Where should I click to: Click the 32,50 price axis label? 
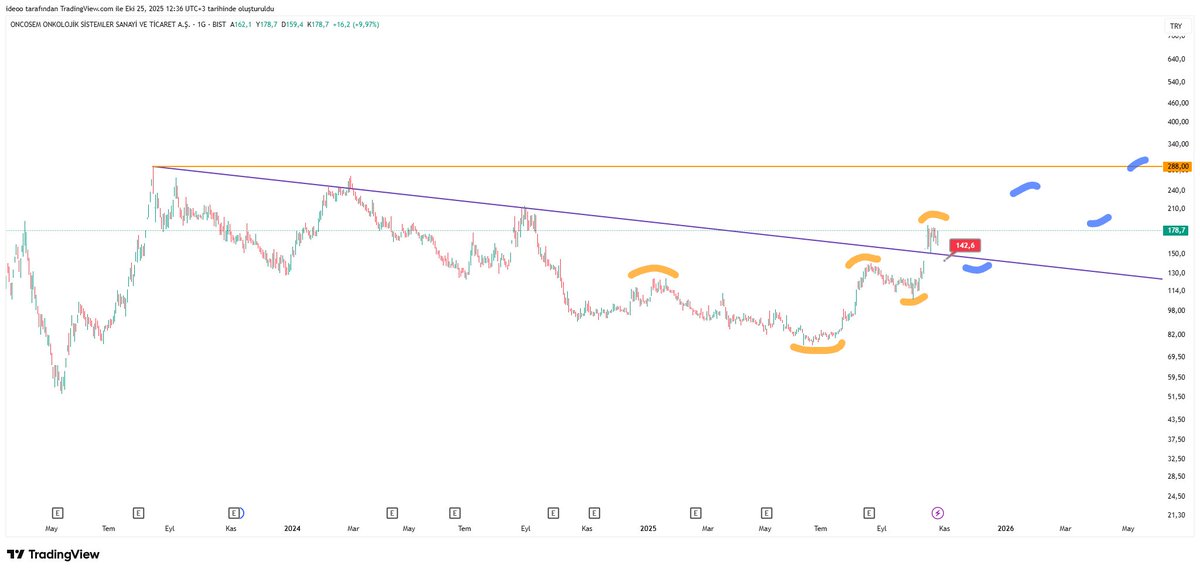click(x=1176, y=458)
